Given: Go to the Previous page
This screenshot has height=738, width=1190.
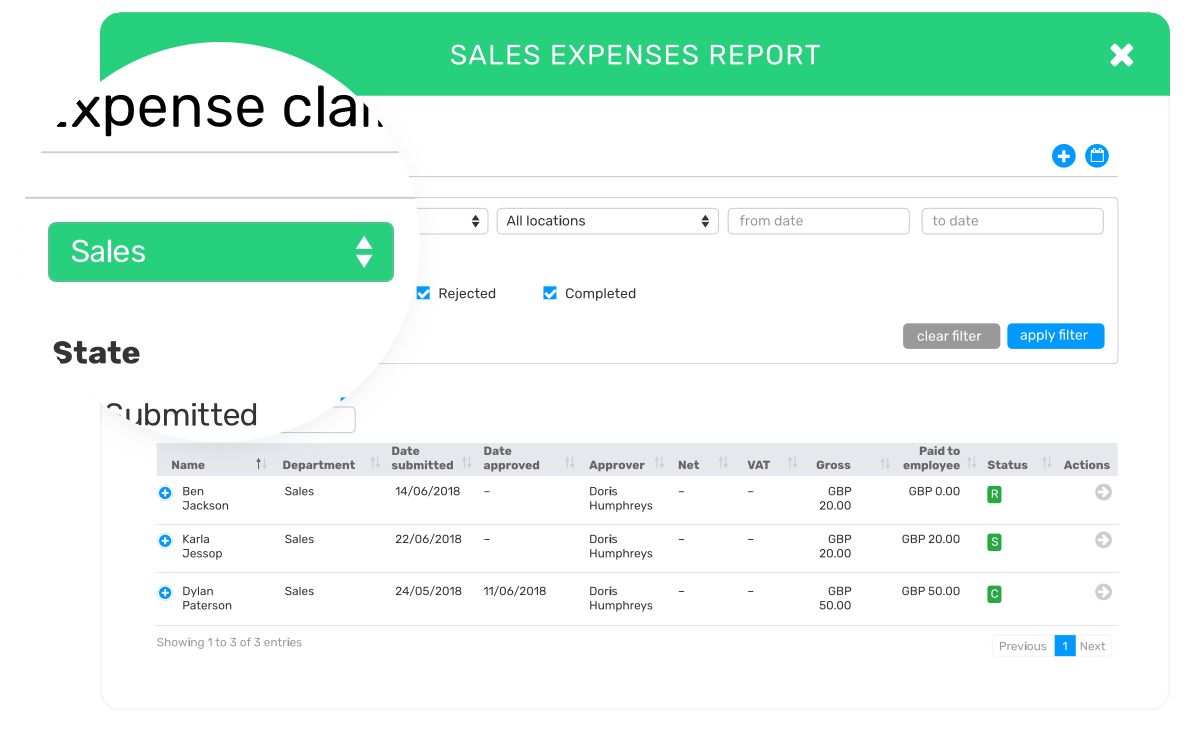Looking at the screenshot, I should [1022, 646].
